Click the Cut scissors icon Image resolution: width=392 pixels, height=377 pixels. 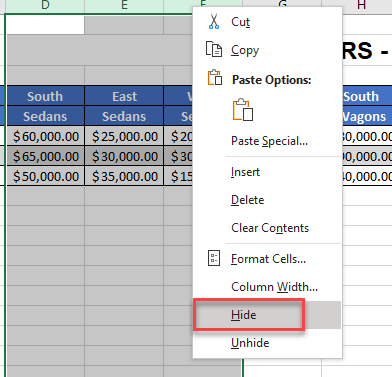point(214,21)
